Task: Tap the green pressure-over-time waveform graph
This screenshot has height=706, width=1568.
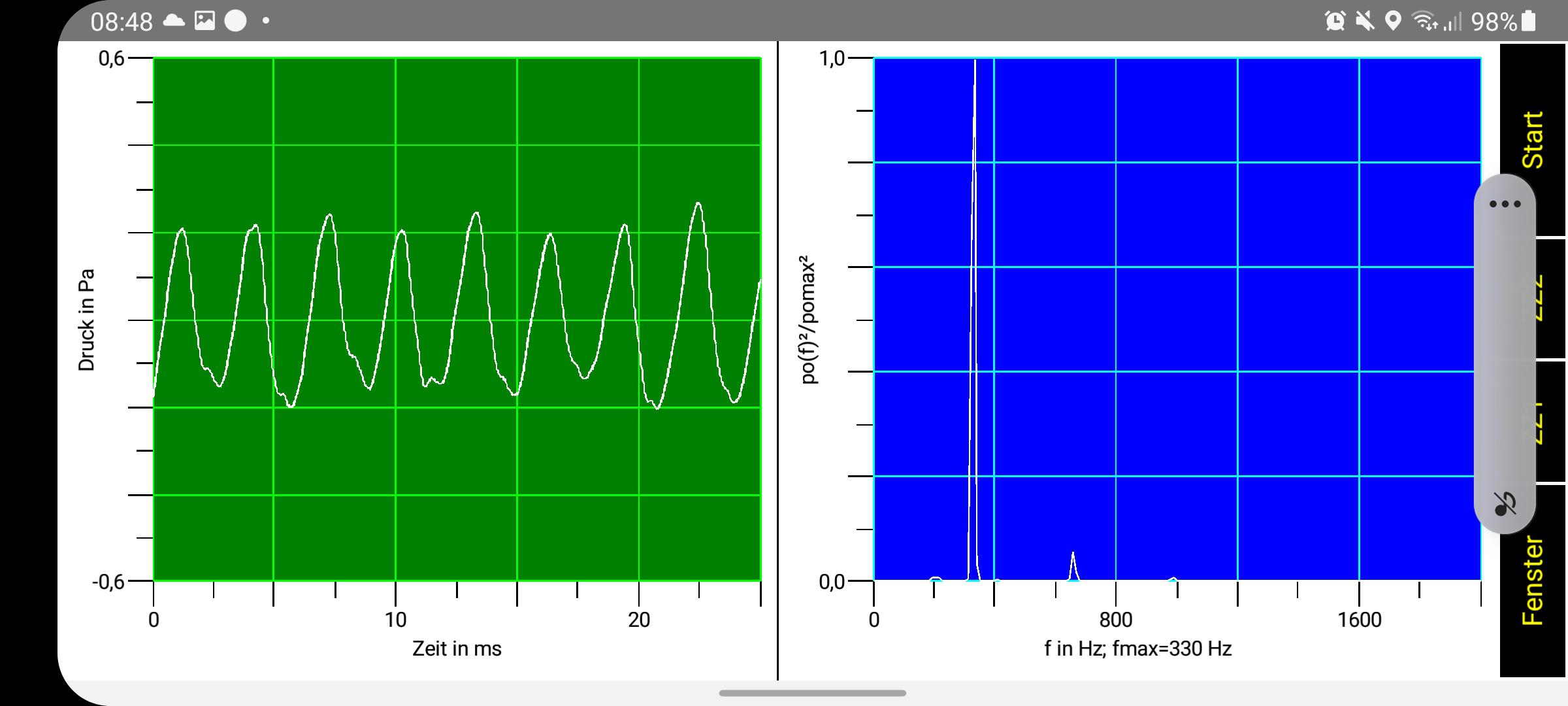Action: pyautogui.click(x=457, y=319)
